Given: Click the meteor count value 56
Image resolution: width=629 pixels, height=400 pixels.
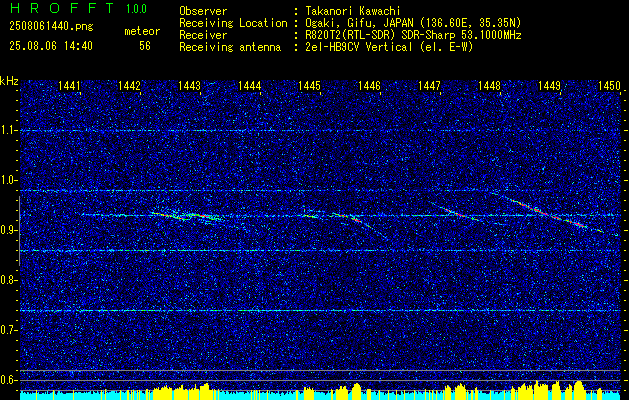Looking at the screenshot, I should [x=145, y=46].
